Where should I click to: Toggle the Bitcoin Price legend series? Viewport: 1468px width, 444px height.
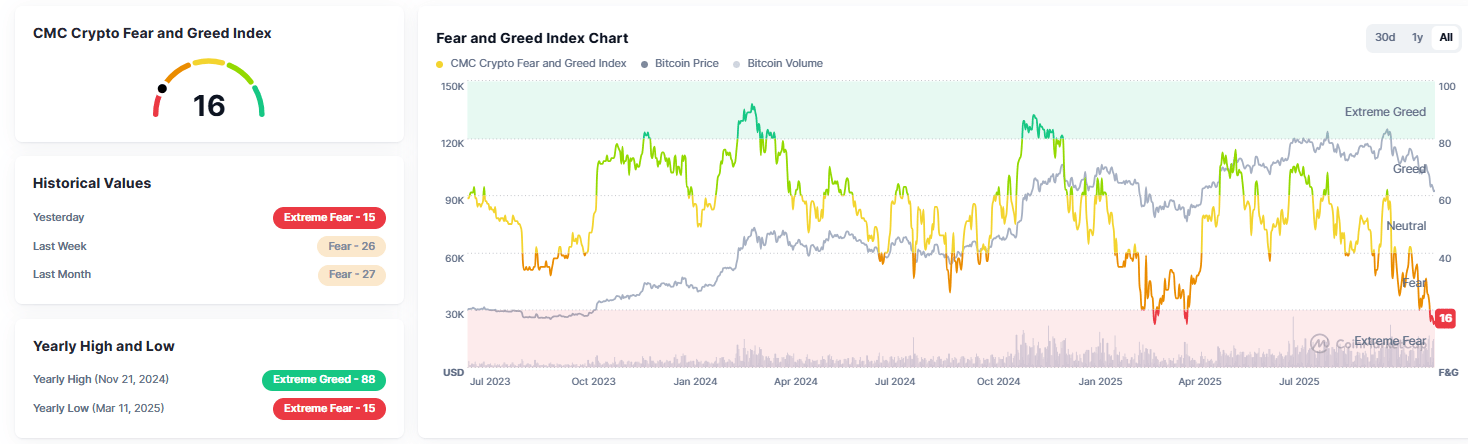pos(686,64)
